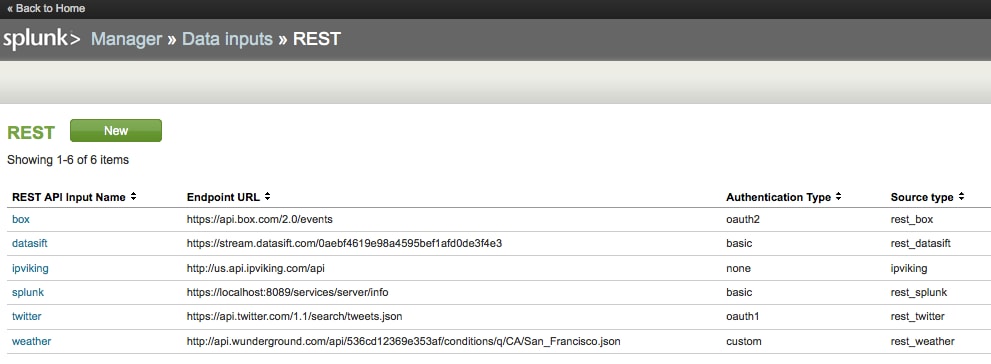
Task: Open the twitter REST input
Action: [x=27, y=317]
